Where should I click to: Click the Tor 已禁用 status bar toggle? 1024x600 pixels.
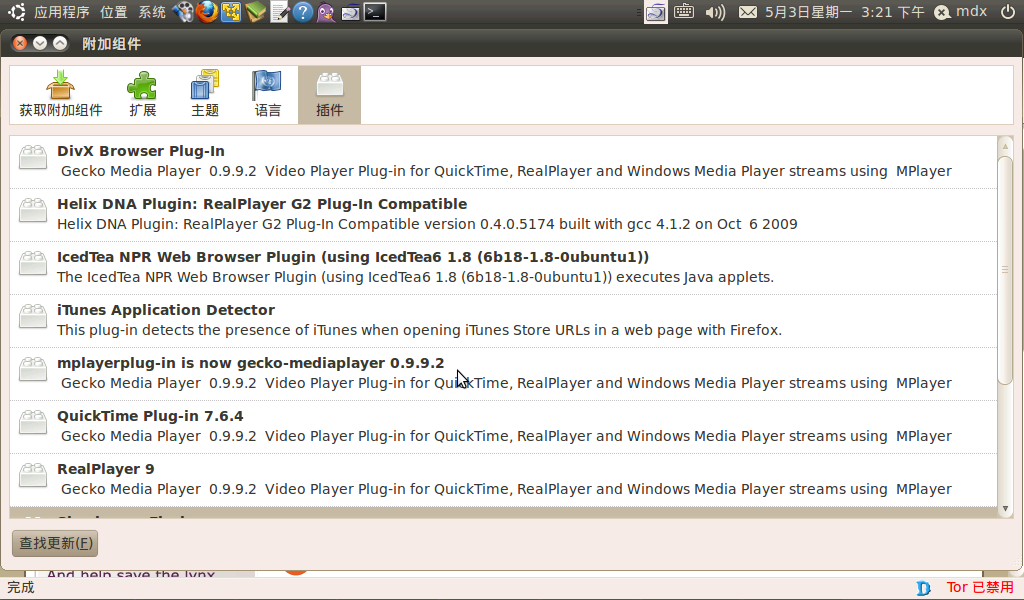point(980,587)
